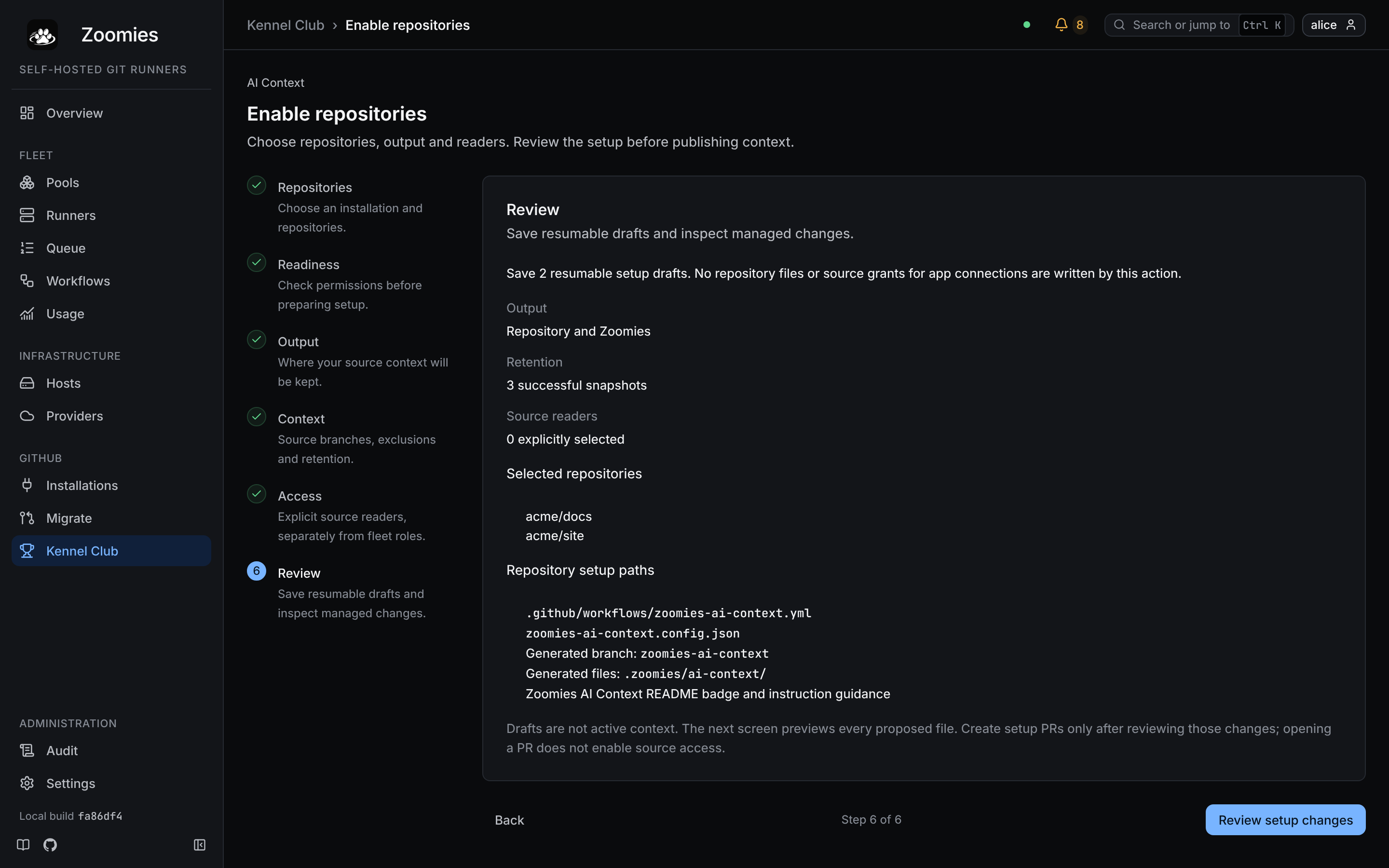This screenshot has width=1389, height=868.
Task: Click the Local build fa86df4 label
Action: pyautogui.click(x=70, y=816)
